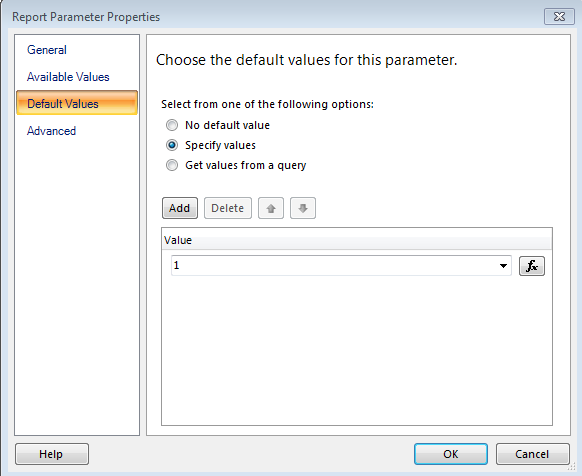Move the value up with the arrow button
The image size is (582, 476).
click(x=271, y=208)
